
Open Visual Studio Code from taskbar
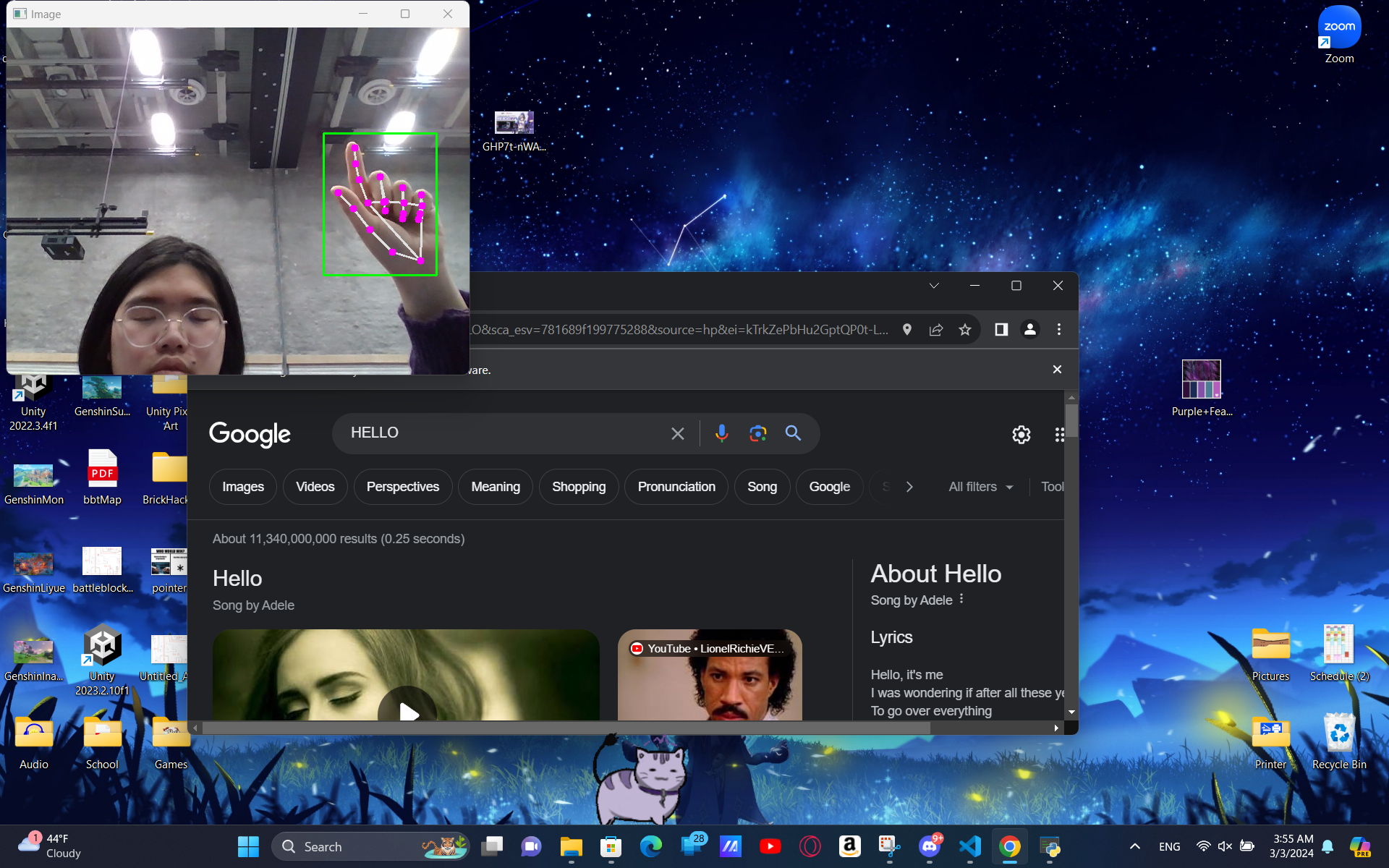pyautogui.click(x=969, y=846)
